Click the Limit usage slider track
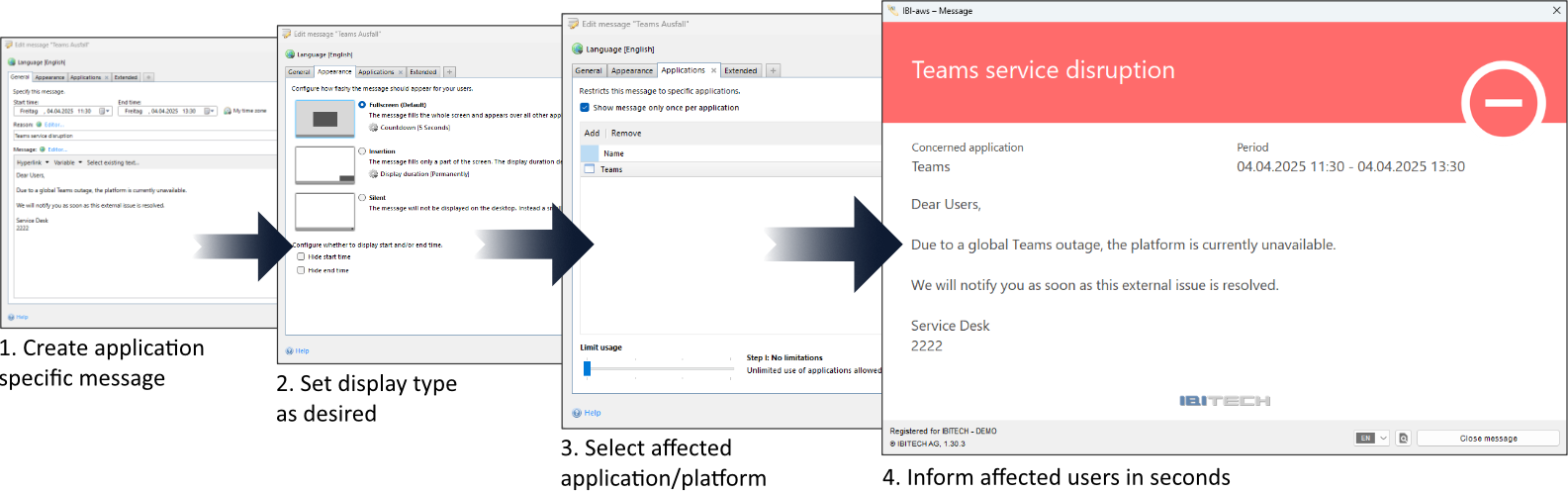The width and height of the screenshot is (1568, 493). pos(661,368)
